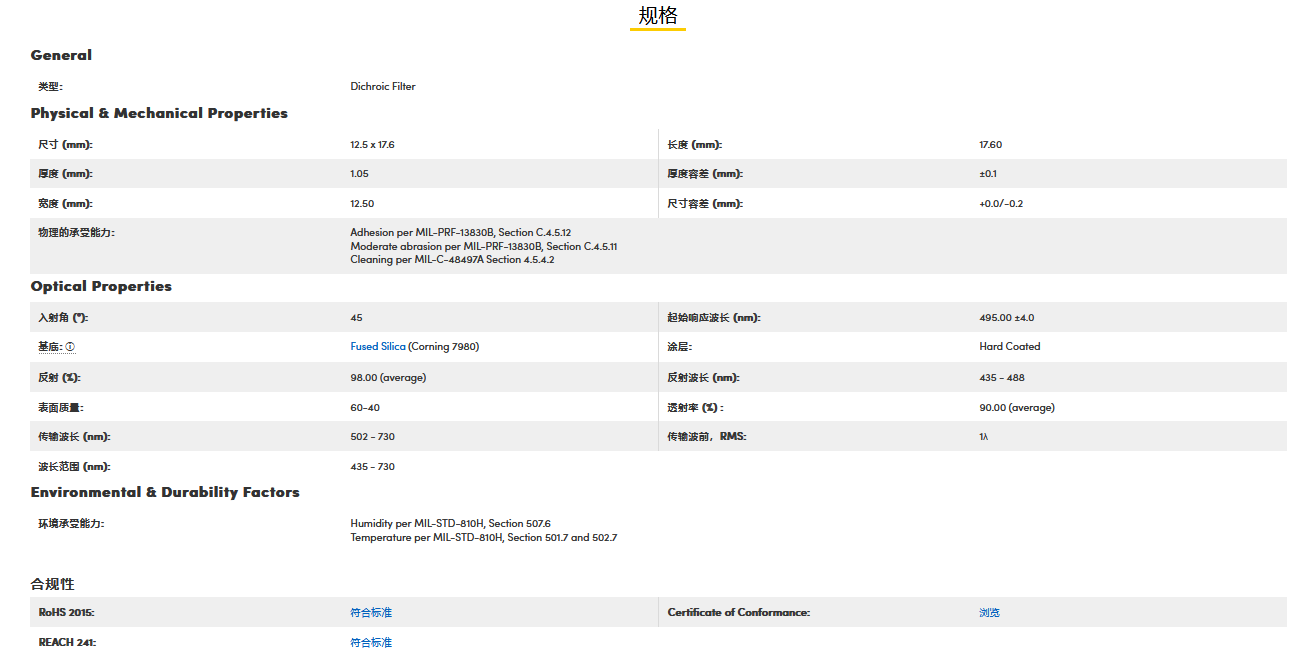The height and width of the screenshot is (663, 1300).
Task: Click the Physical & Mechanical Properties heading
Action: click(x=159, y=114)
